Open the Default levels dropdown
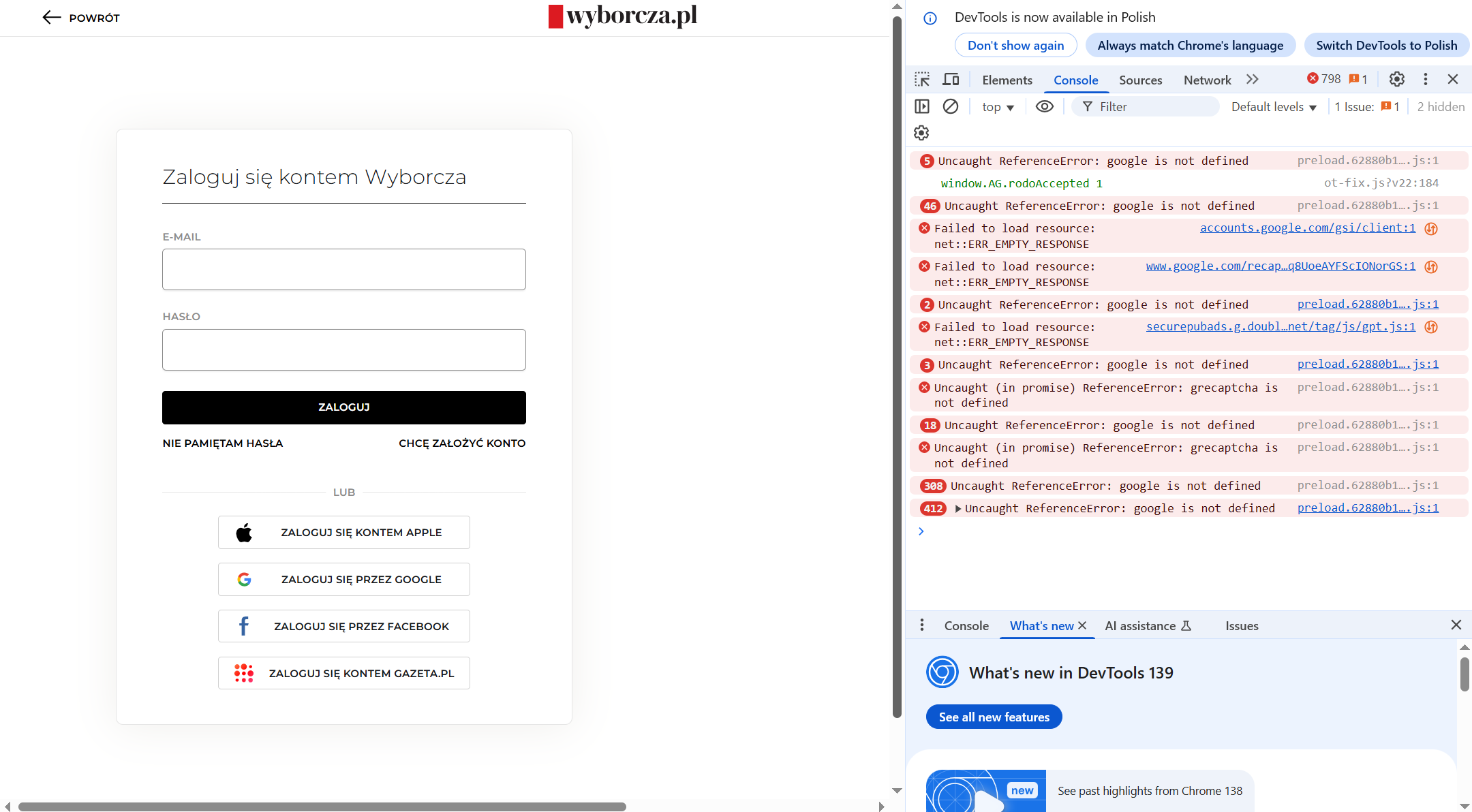Screen dimensions: 1472x812 (x=1274, y=107)
